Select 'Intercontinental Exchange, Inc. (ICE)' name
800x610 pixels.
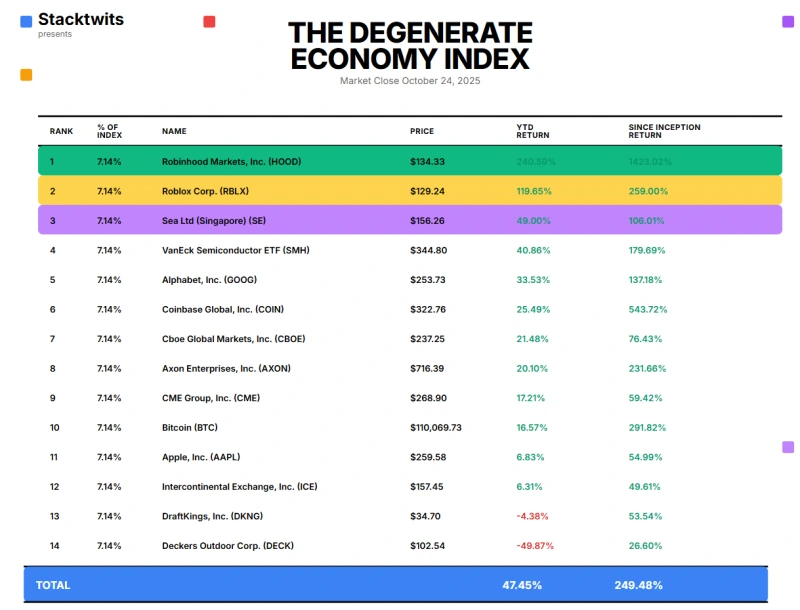coord(240,487)
